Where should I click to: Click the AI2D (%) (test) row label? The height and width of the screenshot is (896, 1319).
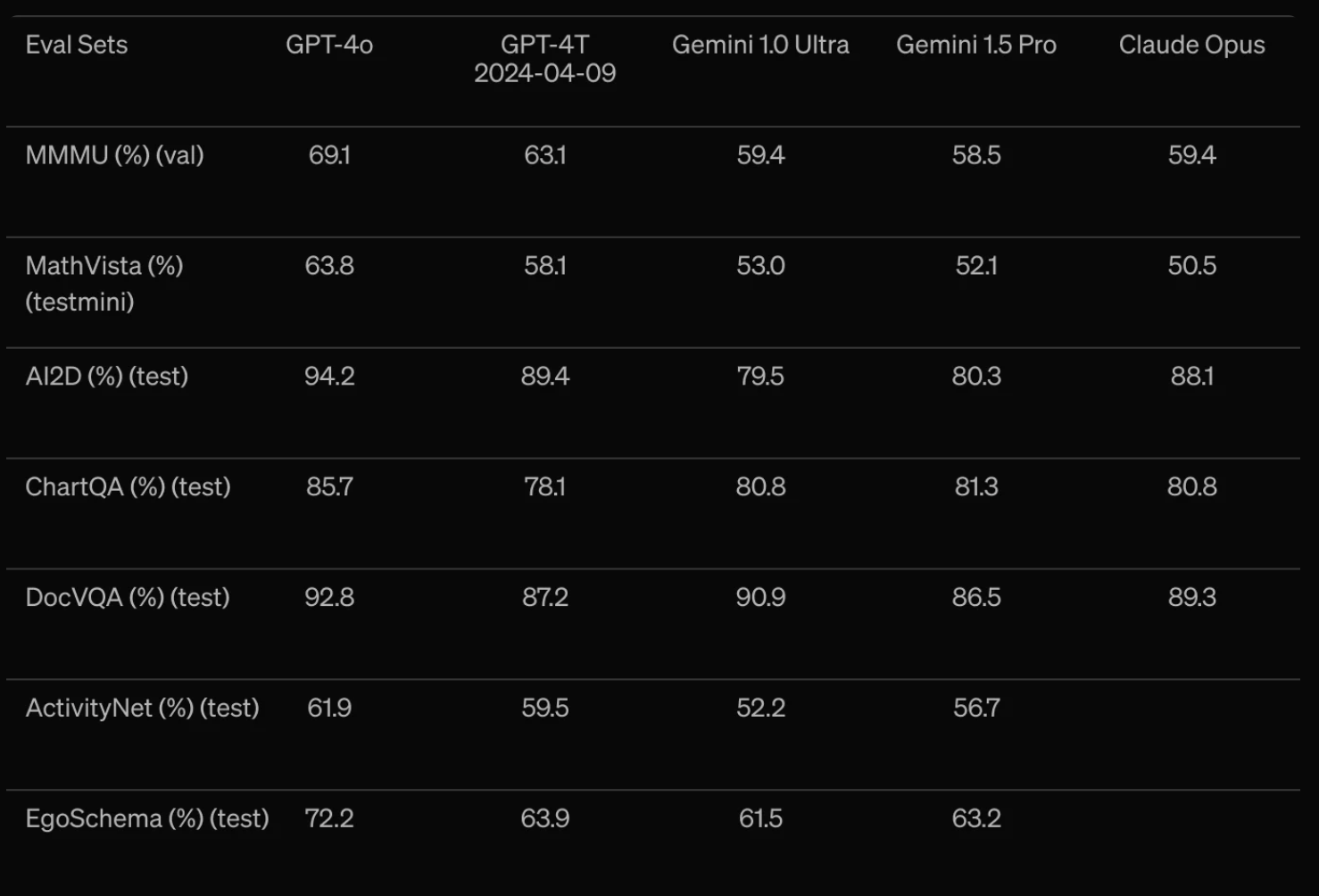107,377
